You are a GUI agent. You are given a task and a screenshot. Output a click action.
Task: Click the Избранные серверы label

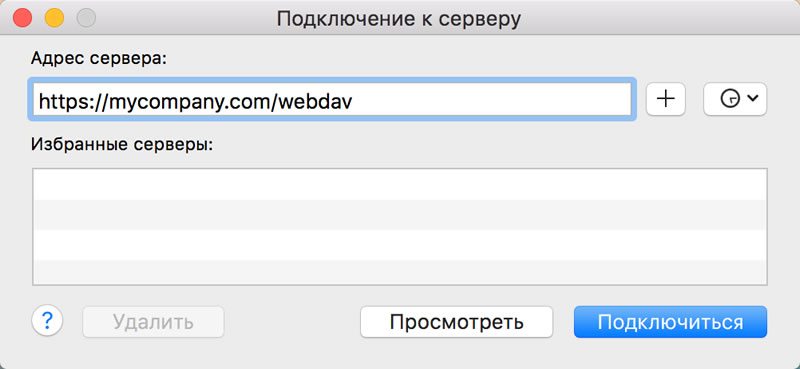point(121,145)
